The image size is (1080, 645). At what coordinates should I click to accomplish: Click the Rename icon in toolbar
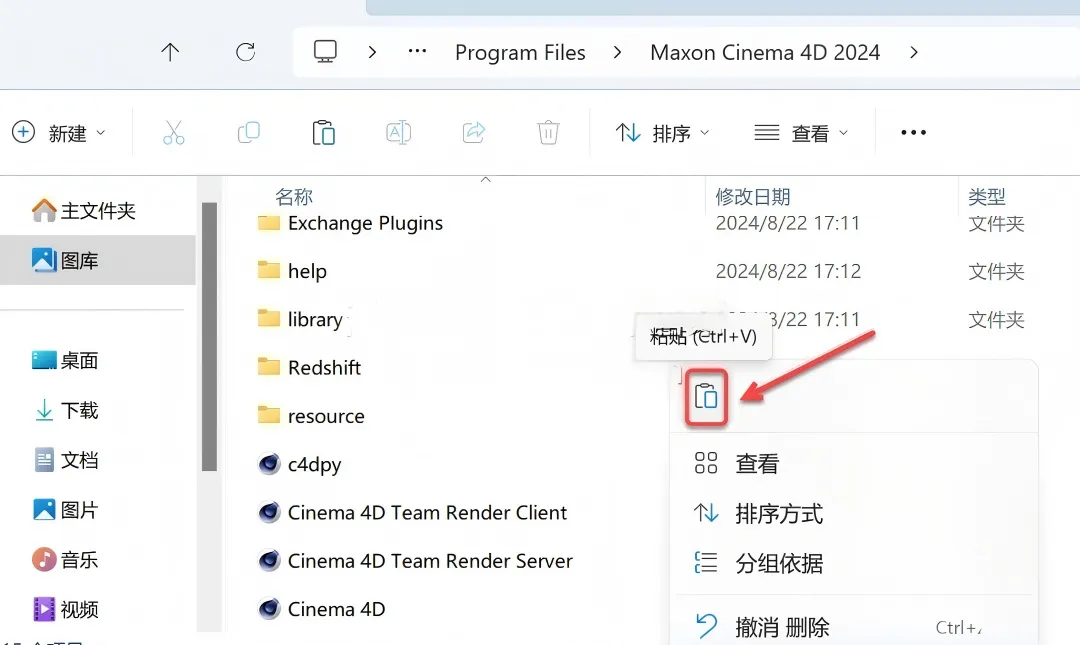click(399, 132)
